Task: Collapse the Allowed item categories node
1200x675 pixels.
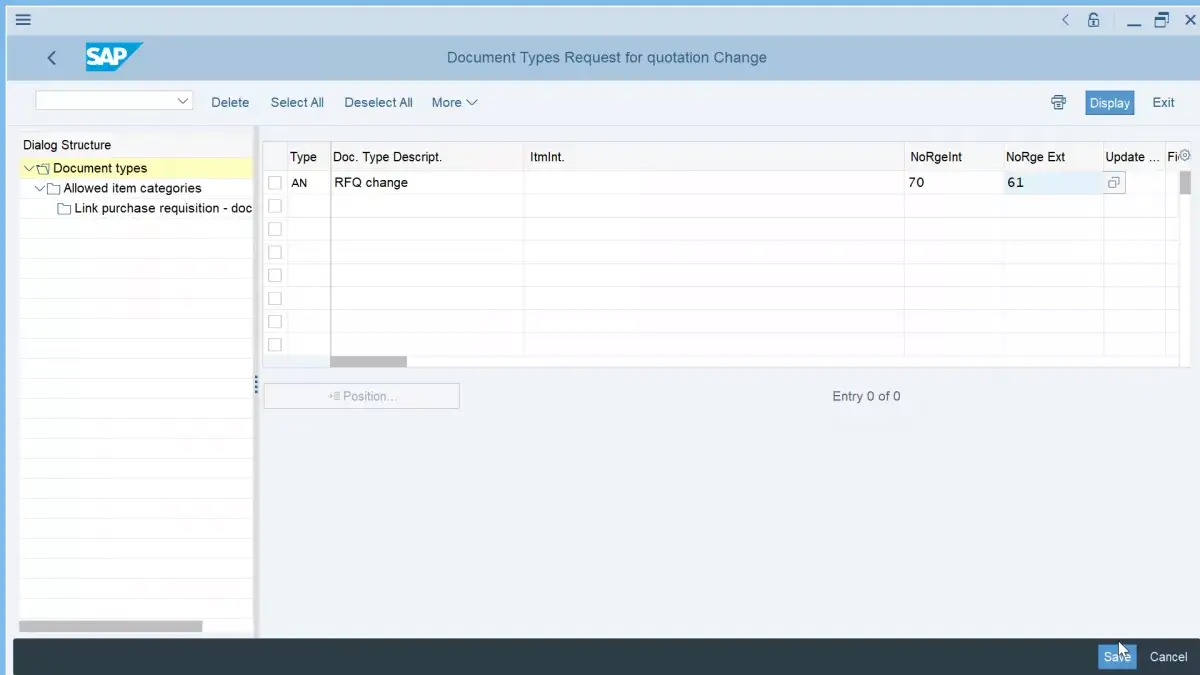Action: pyautogui.click(x=40, y=188)
